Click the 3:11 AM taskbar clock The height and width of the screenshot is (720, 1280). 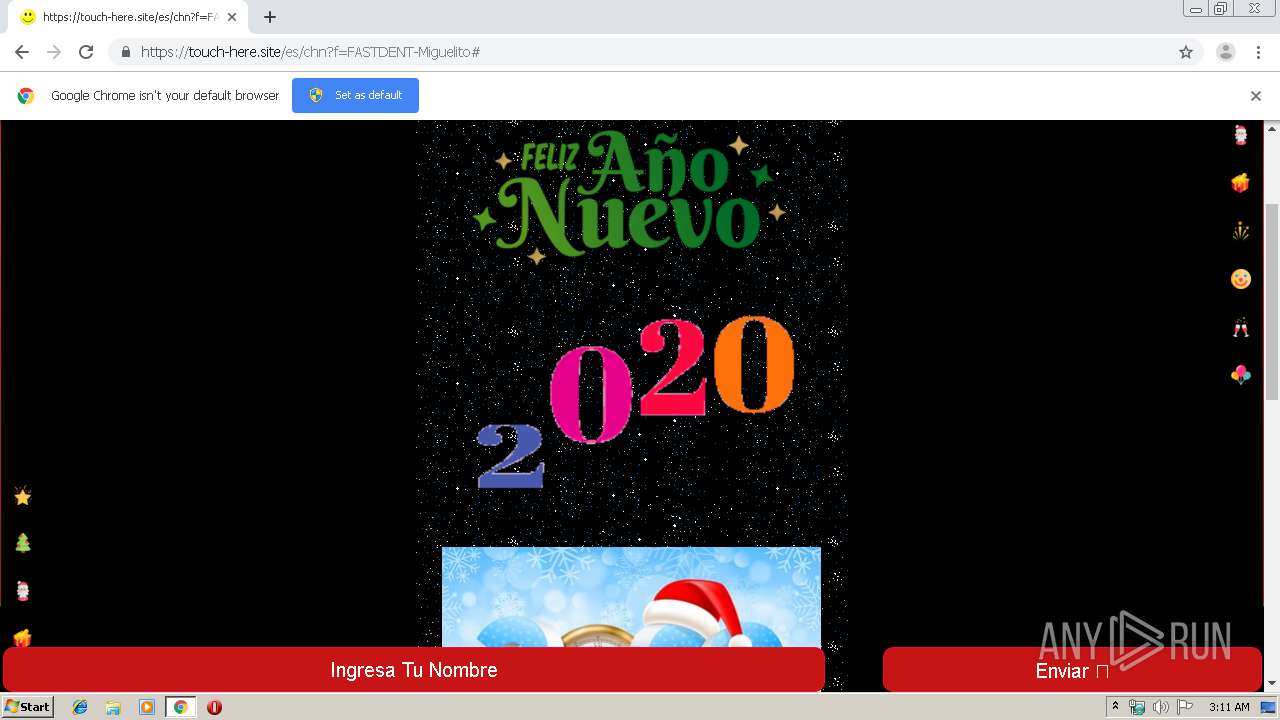click(x=1229, y=707)
